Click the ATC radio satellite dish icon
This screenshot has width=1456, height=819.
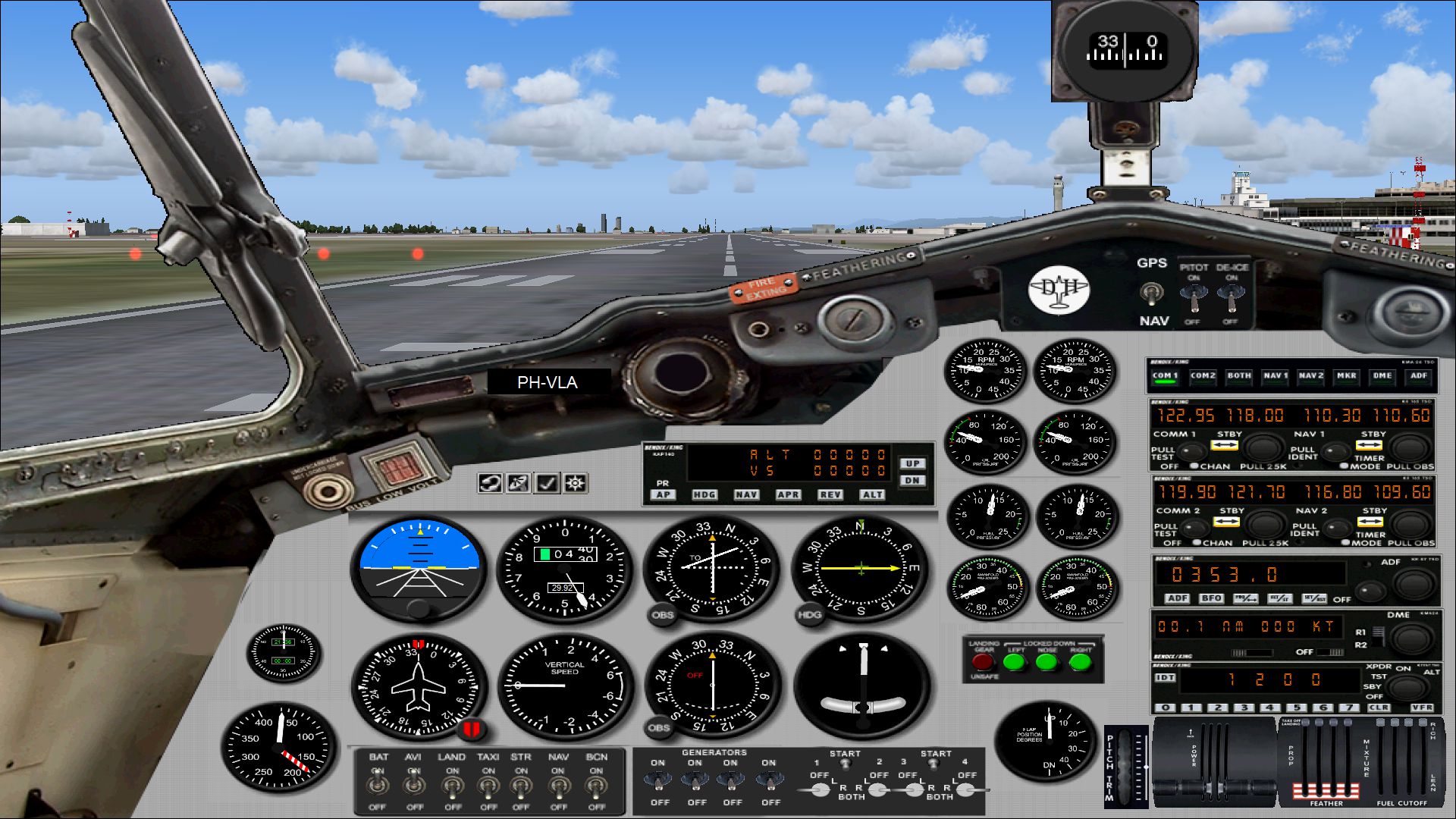tap(518, 483)
